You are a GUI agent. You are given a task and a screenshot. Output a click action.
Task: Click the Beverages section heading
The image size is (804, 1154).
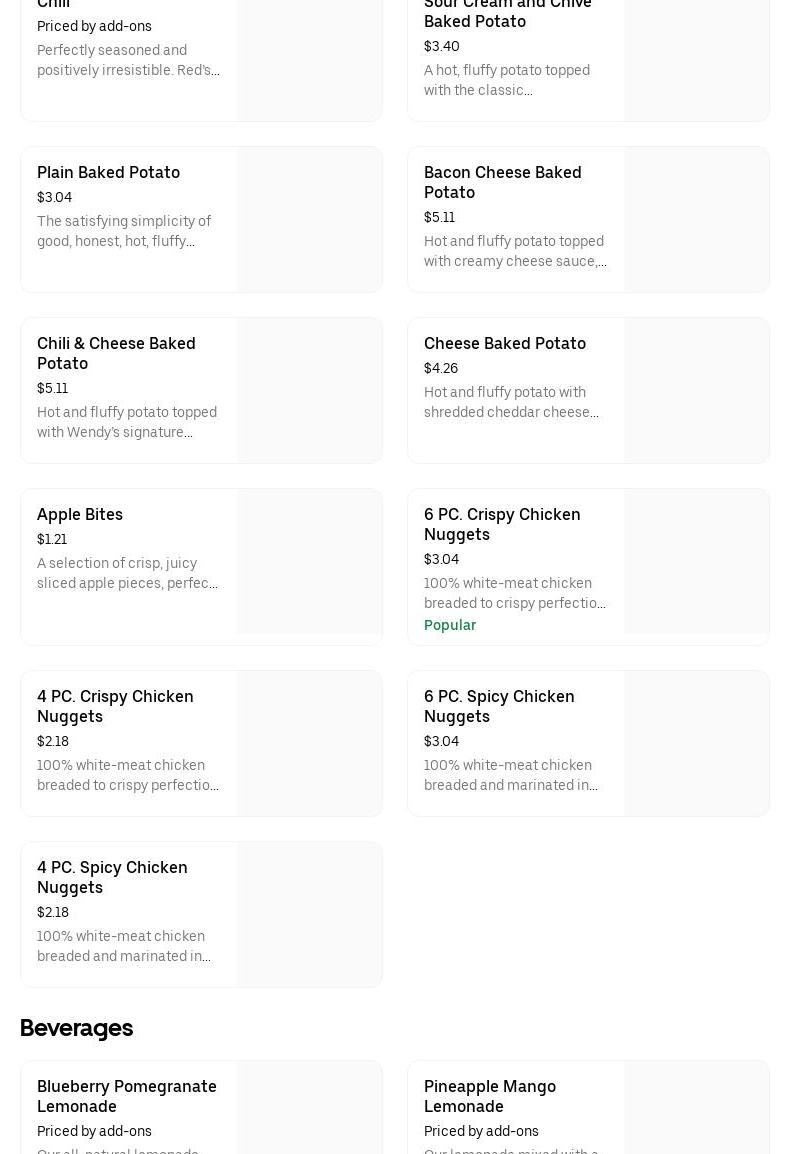76,1028
